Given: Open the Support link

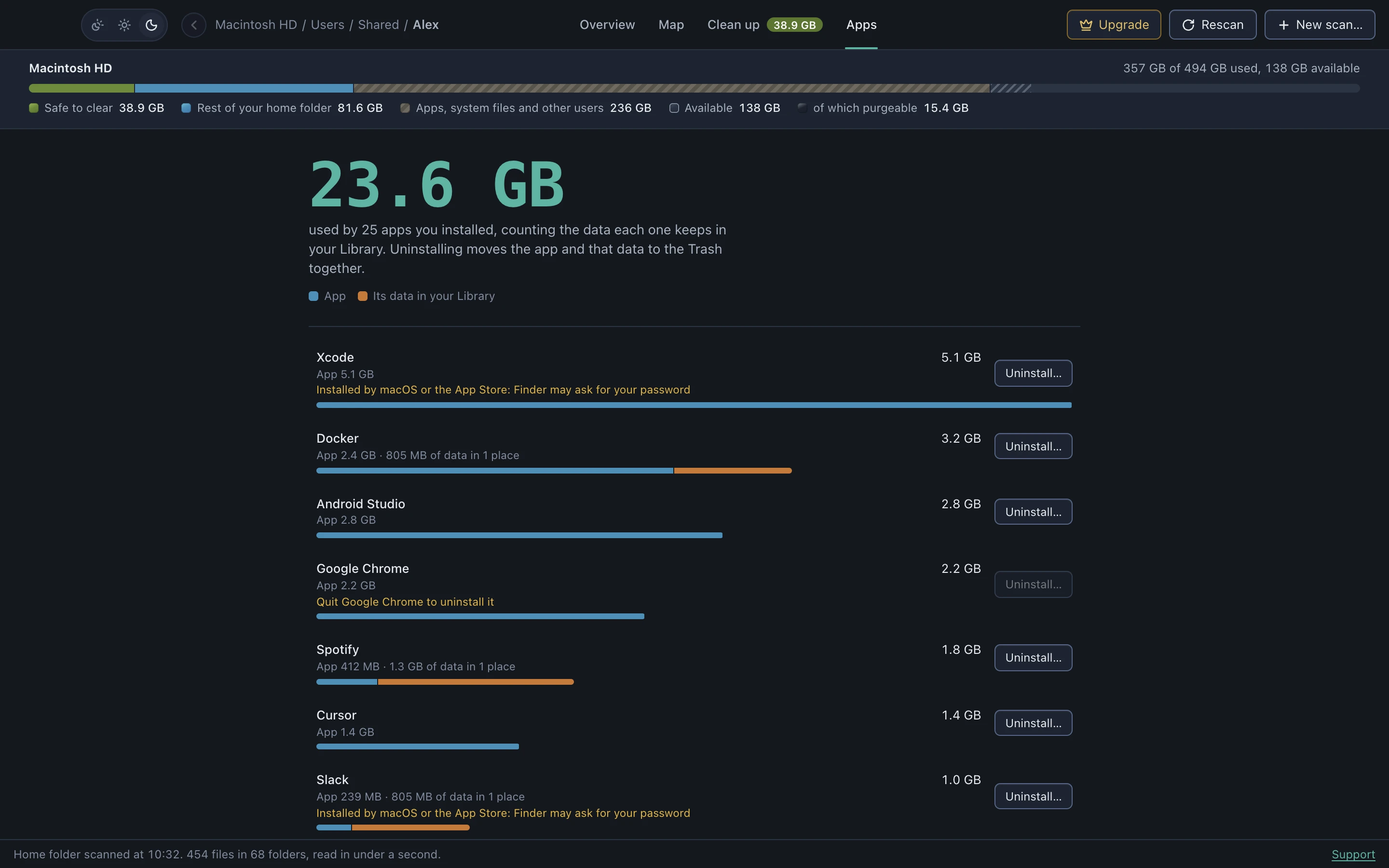Looking at the screenshot, I should pyautogui.click(x=1353, y=854).
